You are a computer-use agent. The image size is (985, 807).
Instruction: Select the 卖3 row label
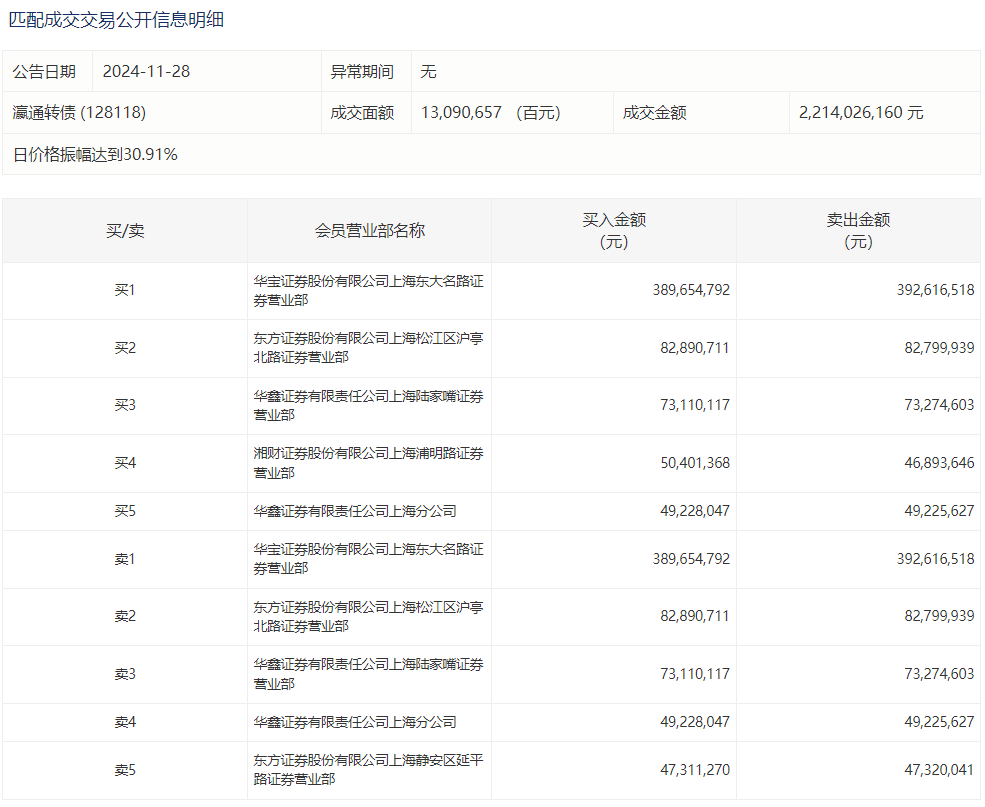click(125, 674)
